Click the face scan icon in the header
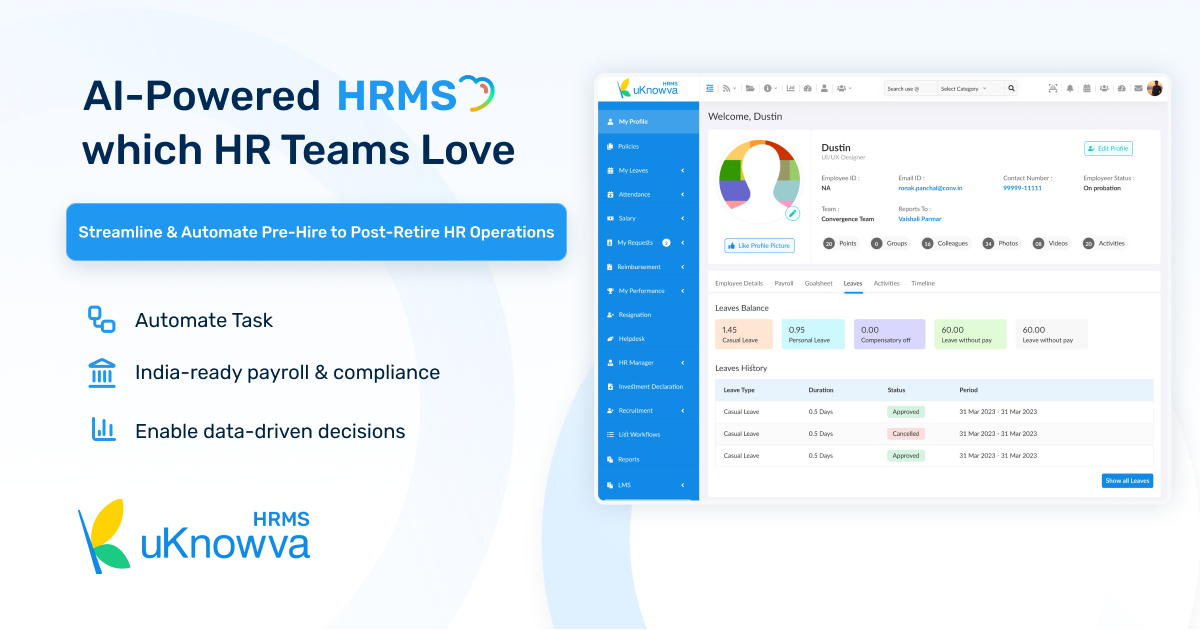This screenshot has height=630, width=1200. tap(1053, 88)
